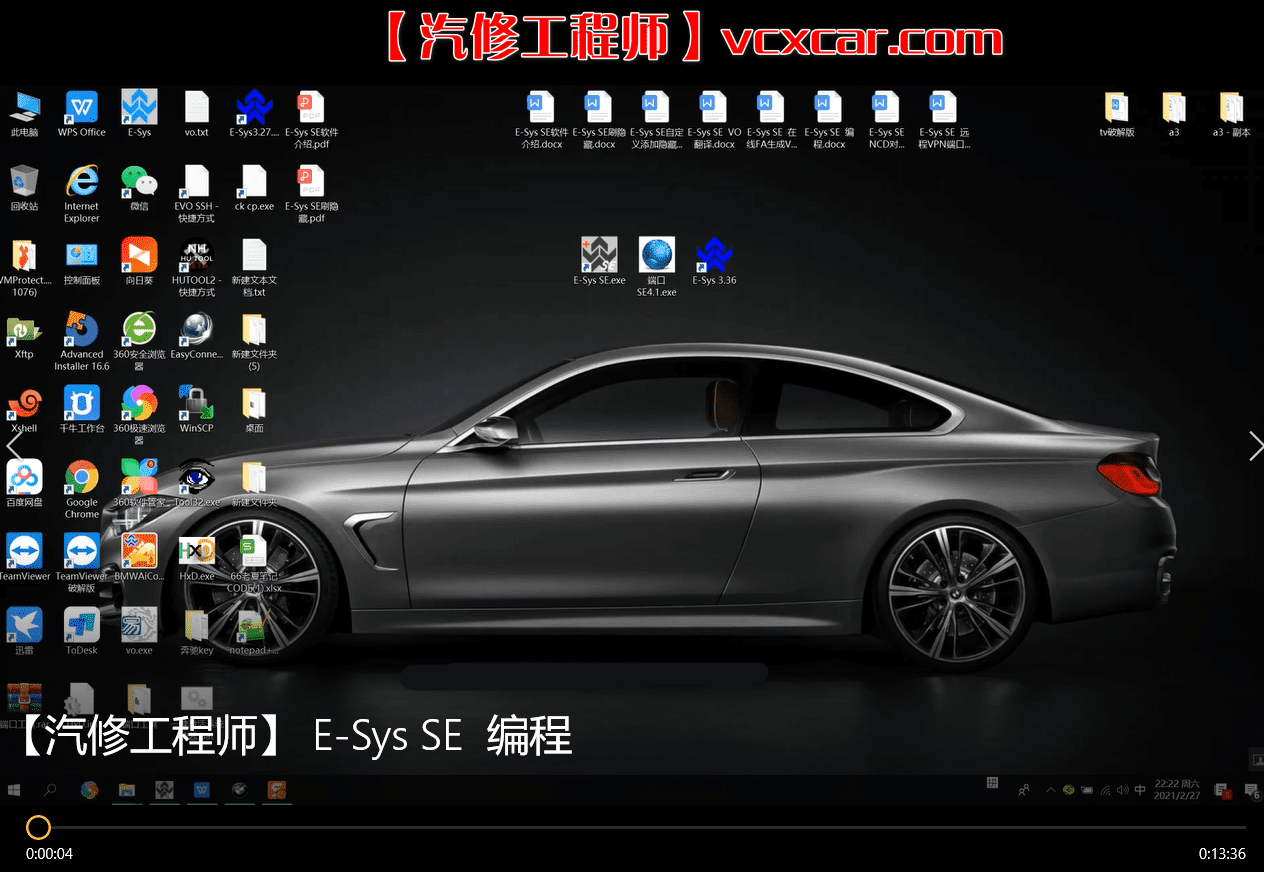Screen dimensions: 1264x872
Task: Expand hidden system tray icons
Action: coord(1051,790)
